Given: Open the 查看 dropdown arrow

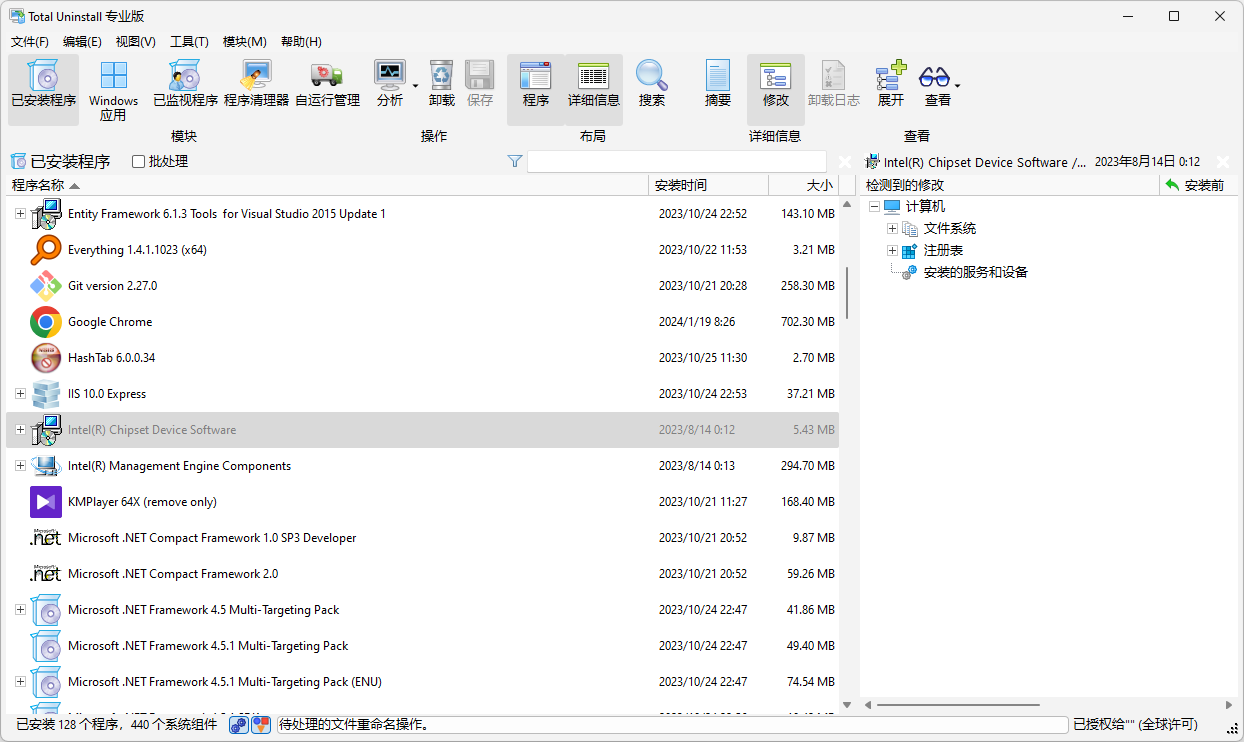Looking at the screenshot, I should pos(958,84).
